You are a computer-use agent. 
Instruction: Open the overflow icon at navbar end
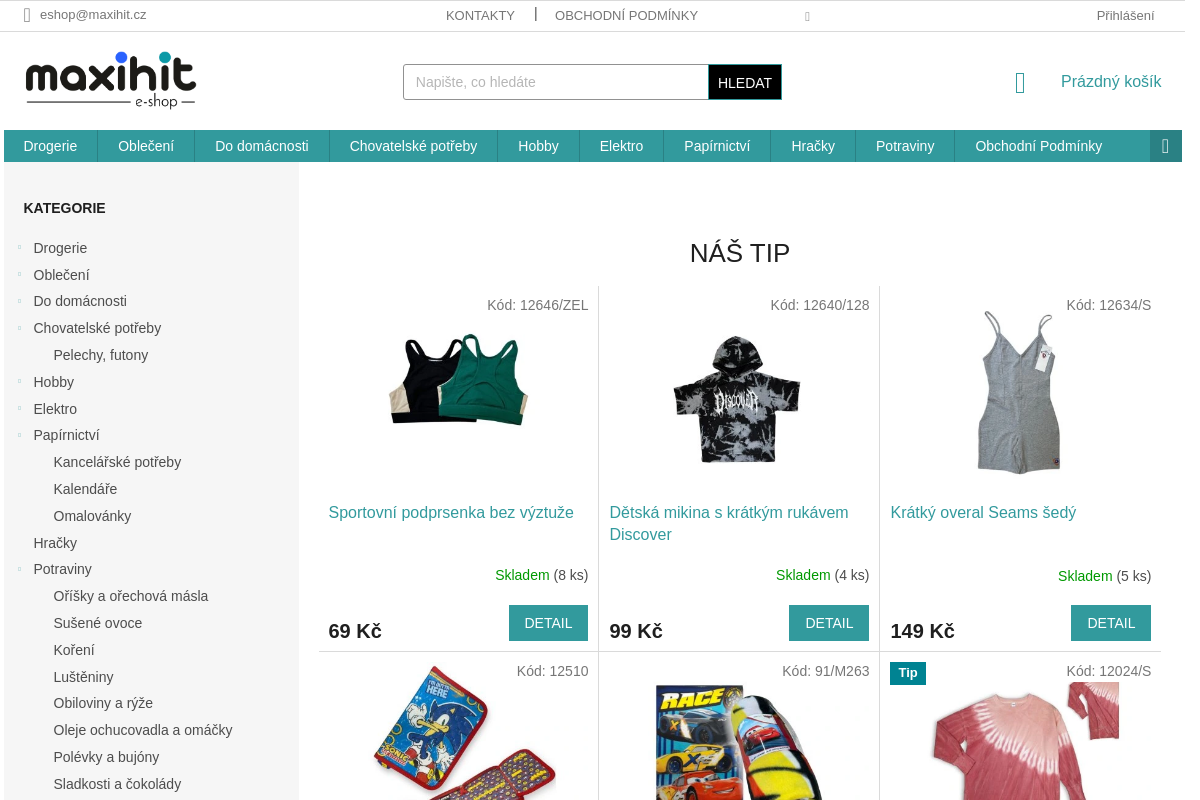coord(1165,146)
